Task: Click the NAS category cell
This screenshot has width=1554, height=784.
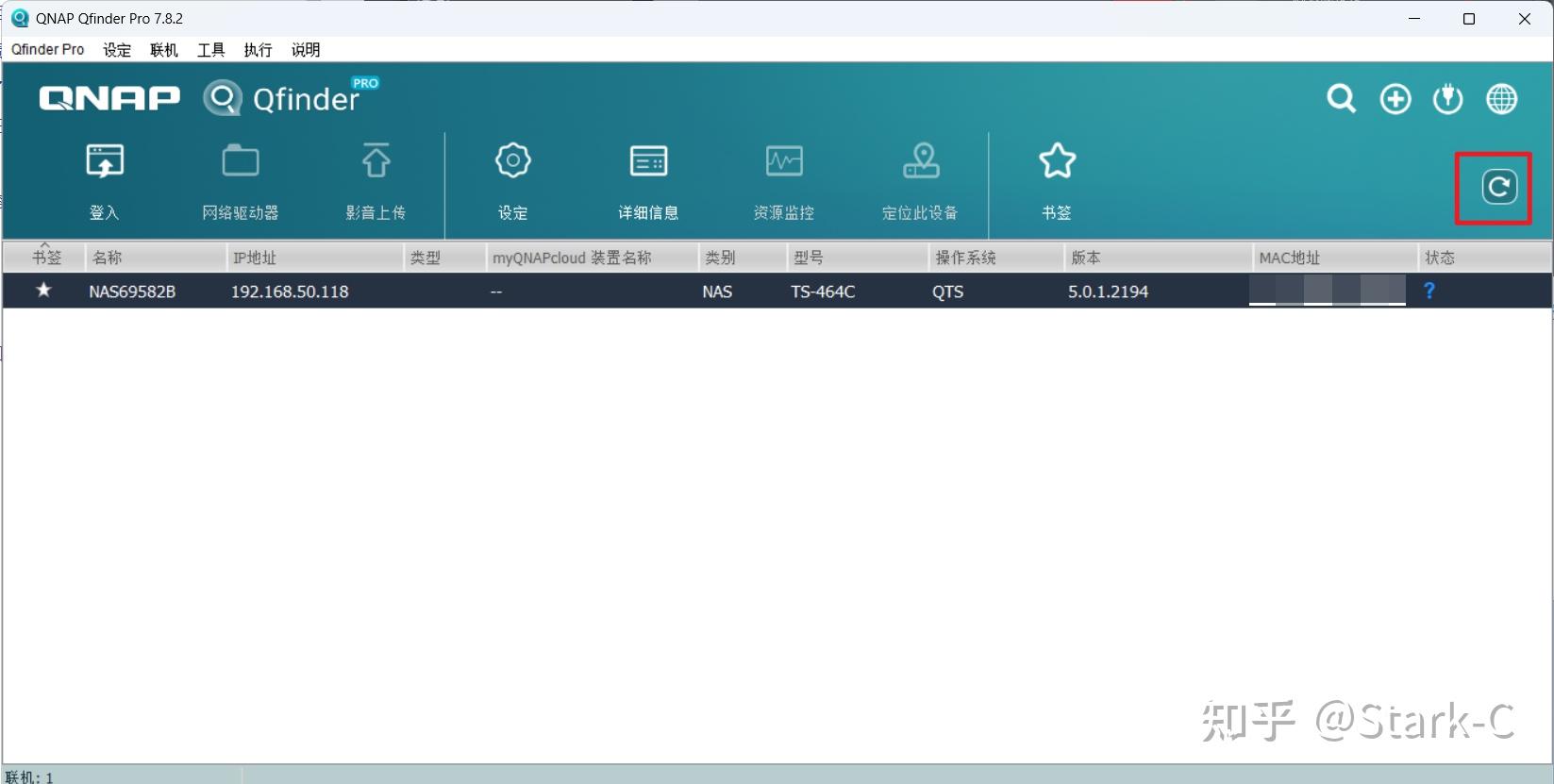Action: click(x=717, y=292)
